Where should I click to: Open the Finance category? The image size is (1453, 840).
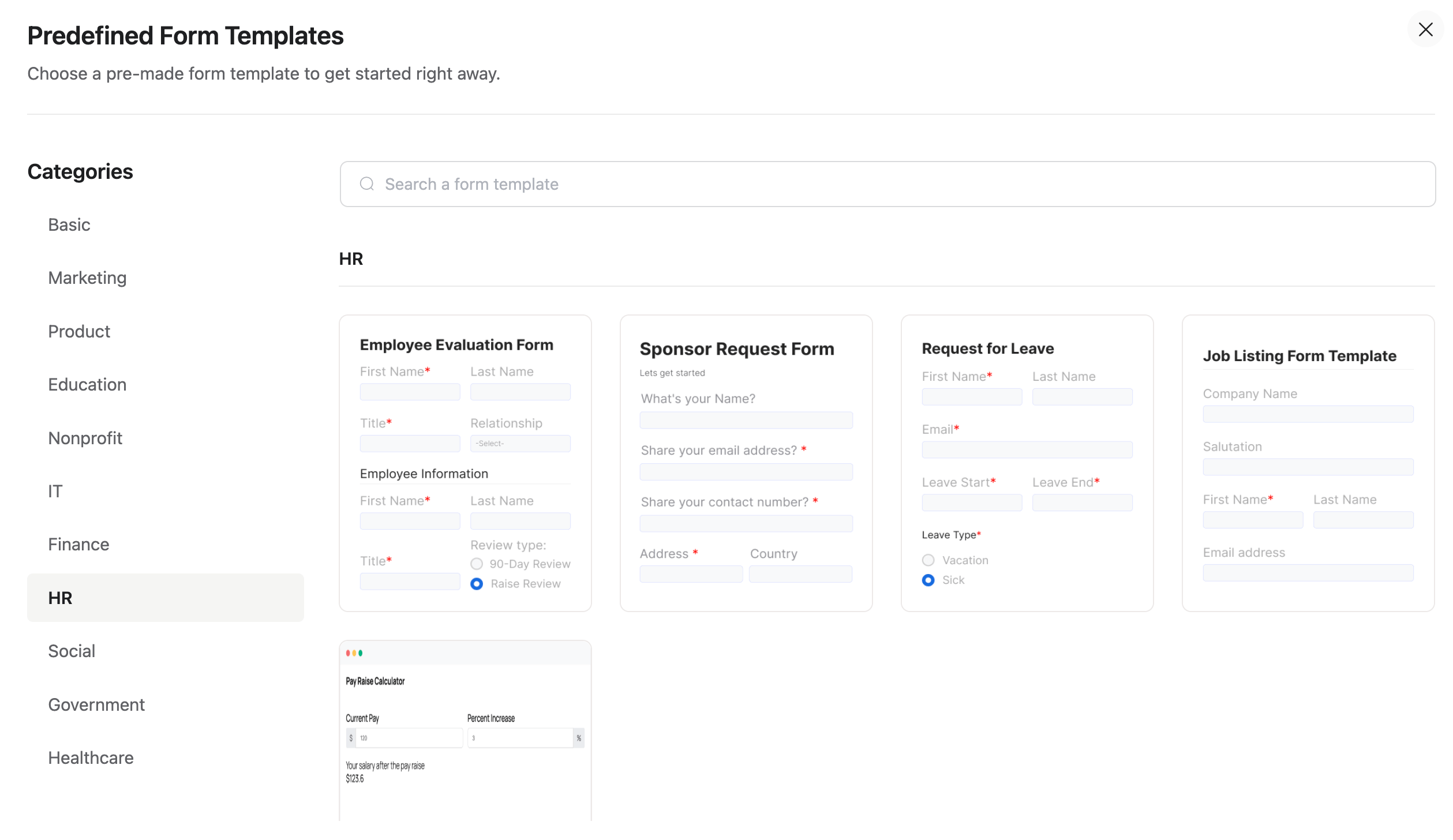click(x=78, y=544)
